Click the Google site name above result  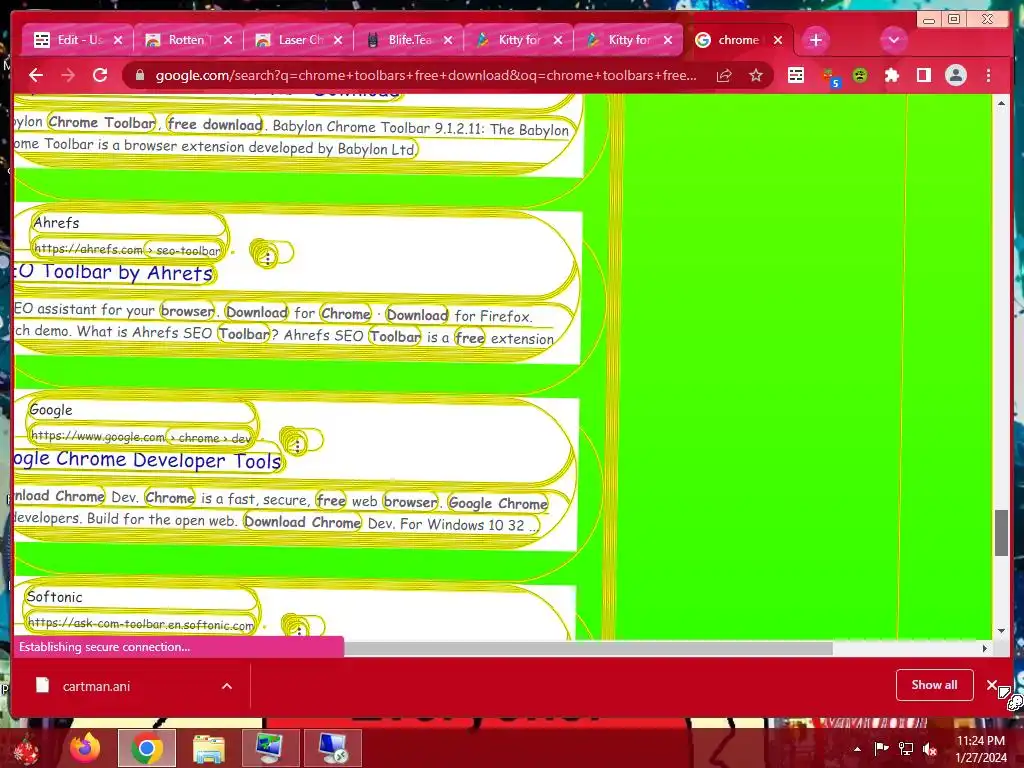[x=51, y=410]
